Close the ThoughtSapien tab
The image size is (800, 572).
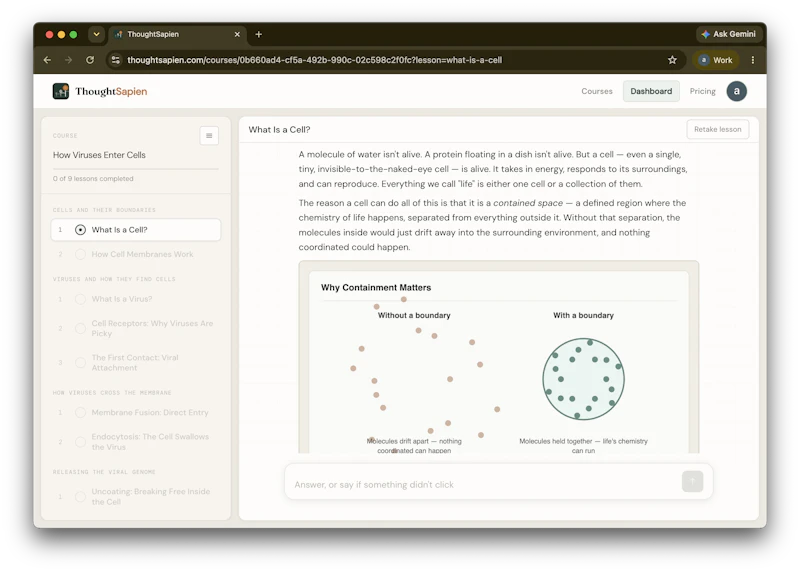237,34
